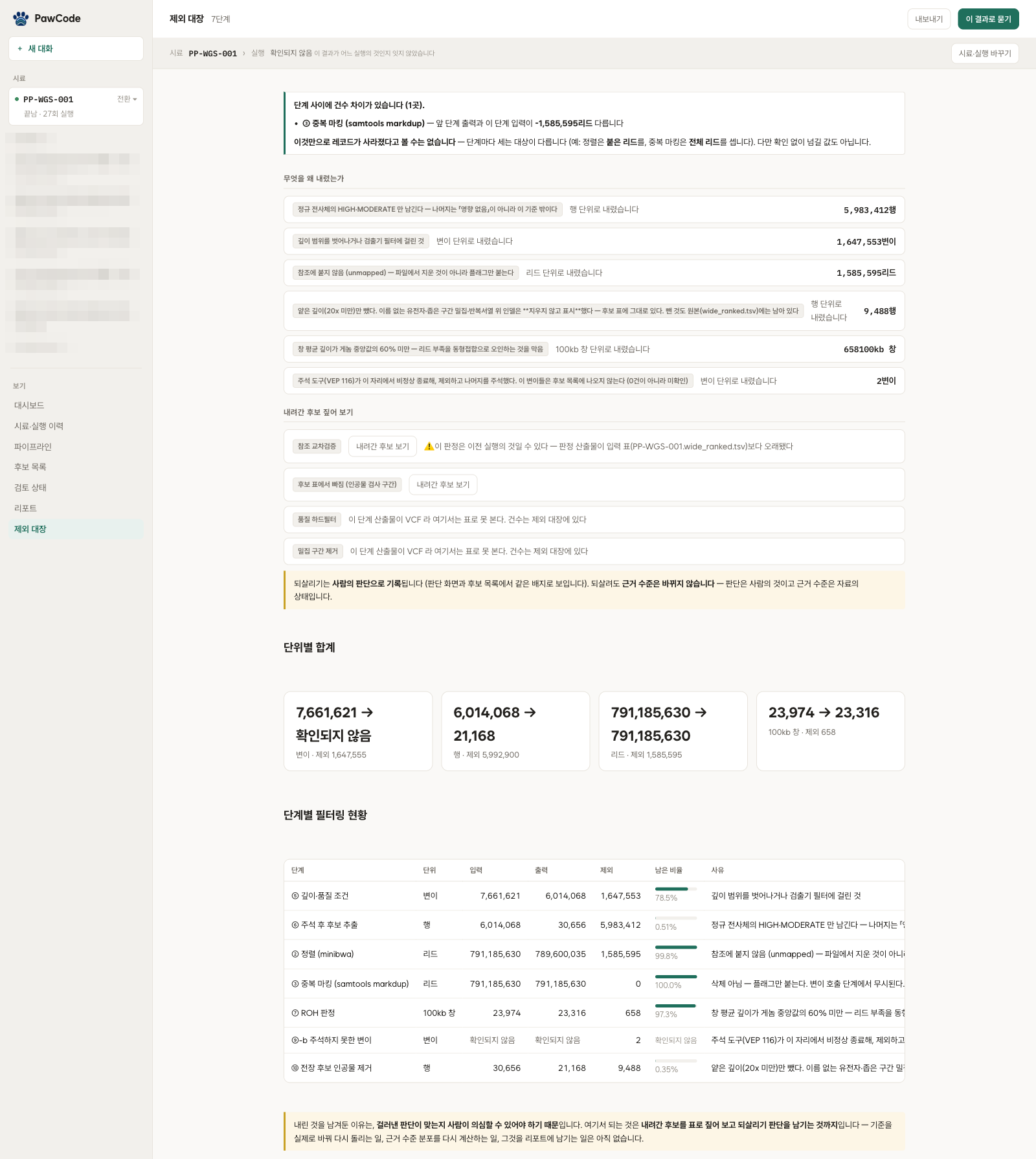Select the PP-WGS-001 sample card in sidebar
Viewport: 1036px width, 1159px height.
(76, 106)
